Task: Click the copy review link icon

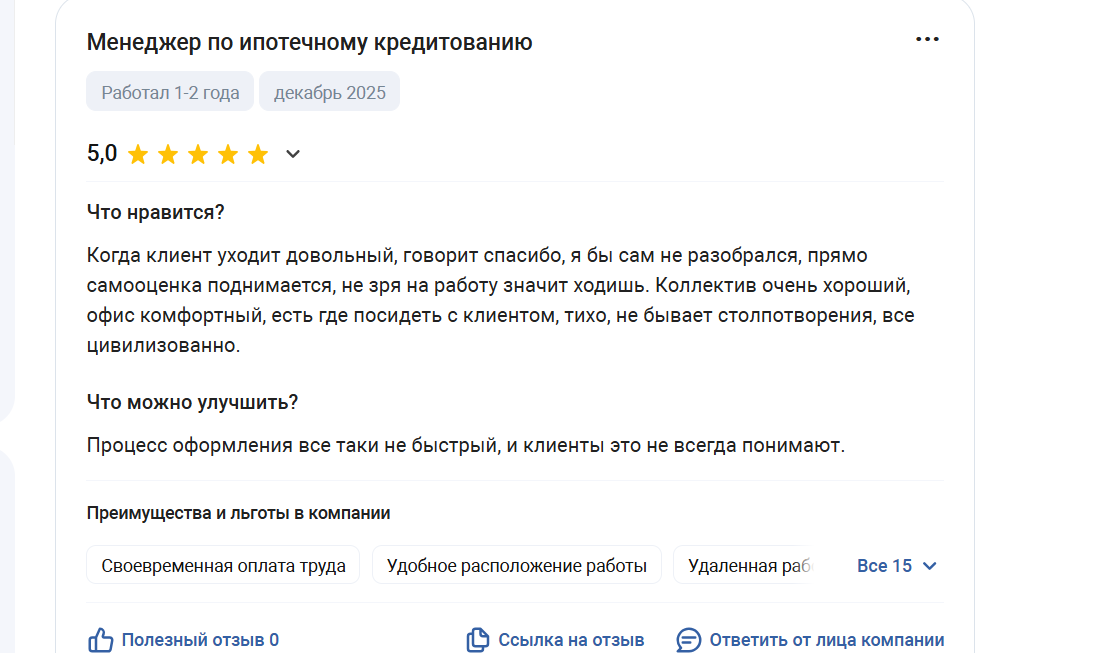Action: pyautogui.click(x=478, y=640)
